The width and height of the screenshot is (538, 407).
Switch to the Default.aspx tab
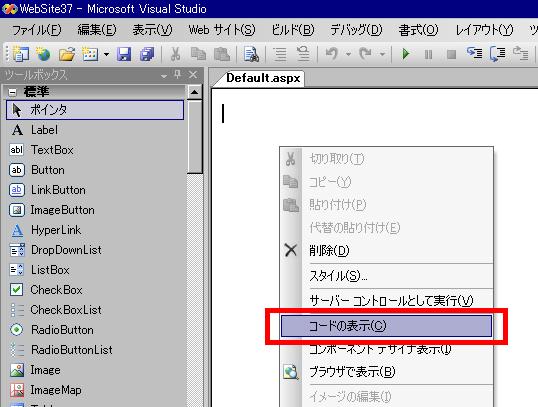point(263,78)
